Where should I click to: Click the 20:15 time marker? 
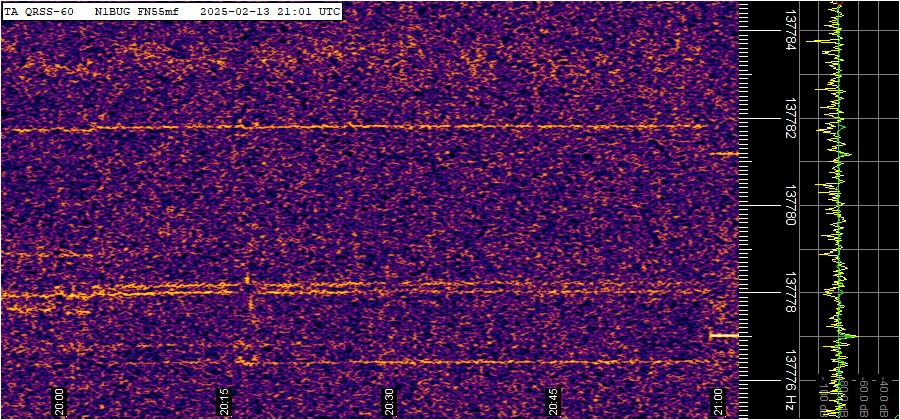[x=226, y=400]
